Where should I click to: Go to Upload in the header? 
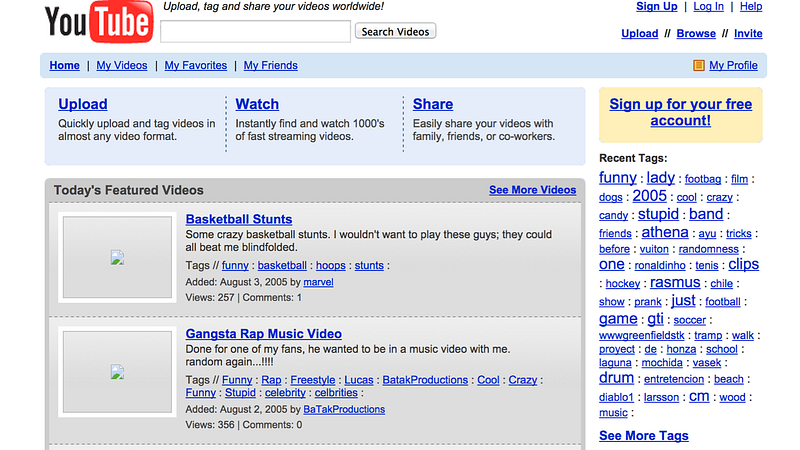click(x=640, y=34)
